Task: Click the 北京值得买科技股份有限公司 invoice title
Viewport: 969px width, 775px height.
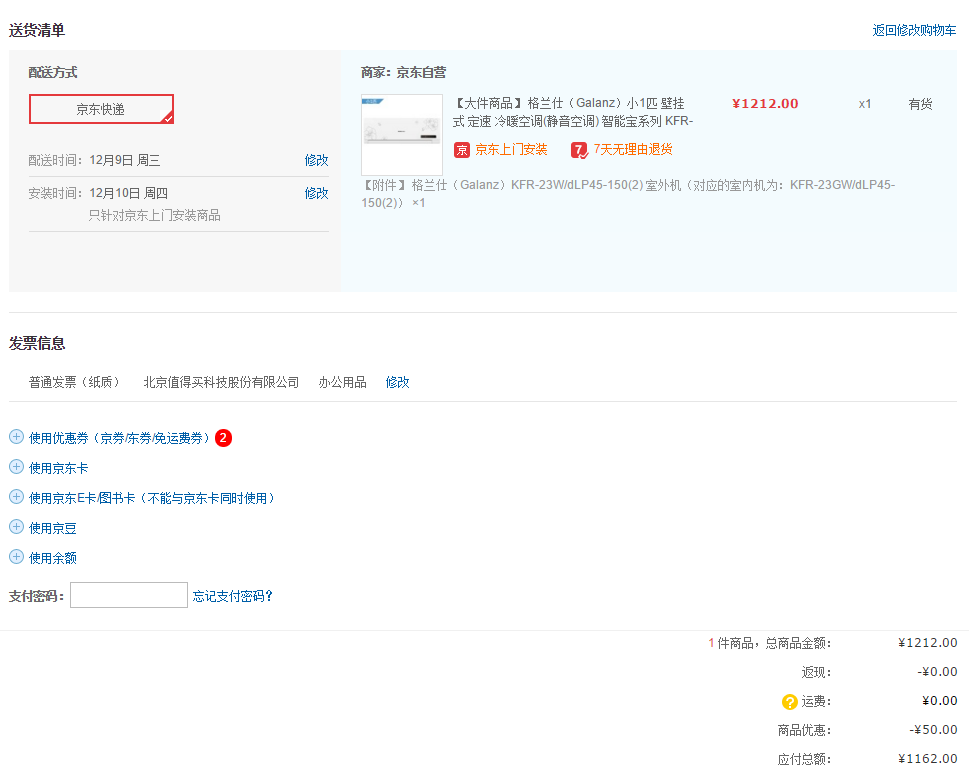Action: tap(221, 383)
